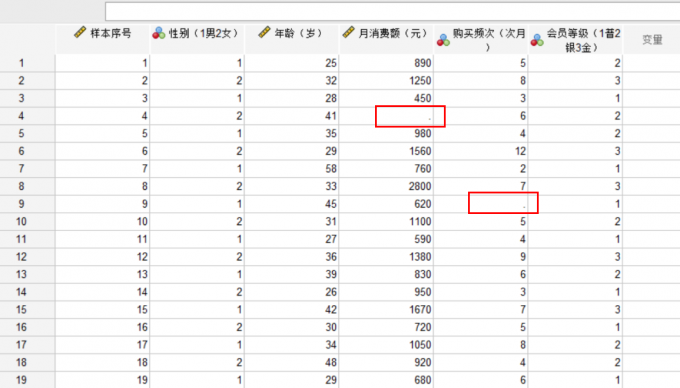Select row header number 4

click(28, 116)
